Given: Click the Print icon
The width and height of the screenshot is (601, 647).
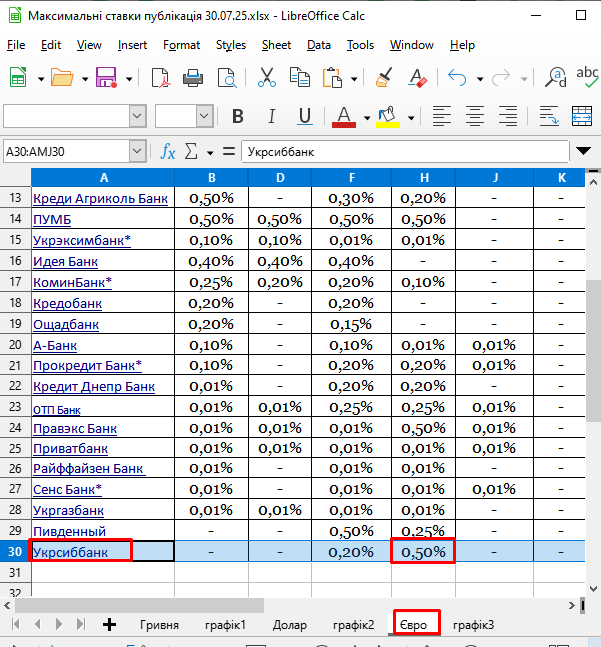Looking at the screenshot, I should pyautogui.click(x=193, y=78).
